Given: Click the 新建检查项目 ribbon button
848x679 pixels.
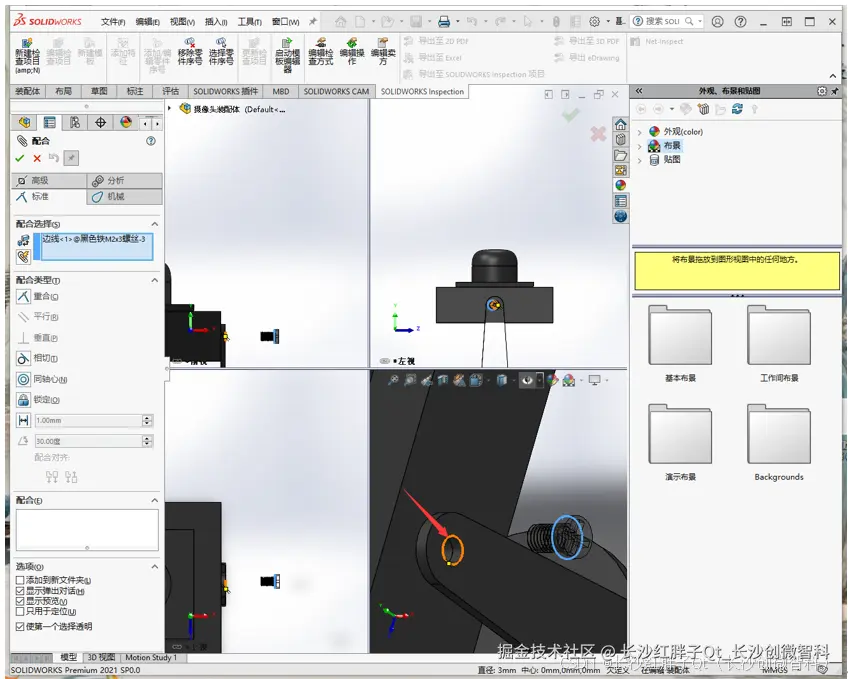Looking at the screenshot, I should coord(27,55).
